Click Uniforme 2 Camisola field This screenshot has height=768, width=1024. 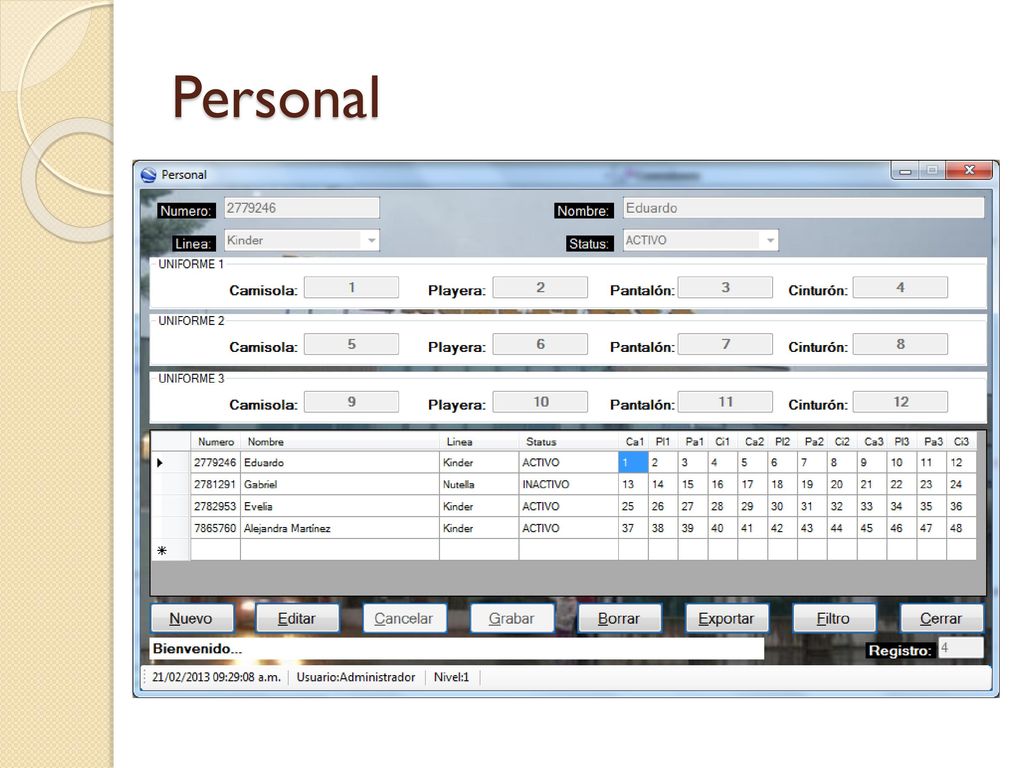(351, 344)
